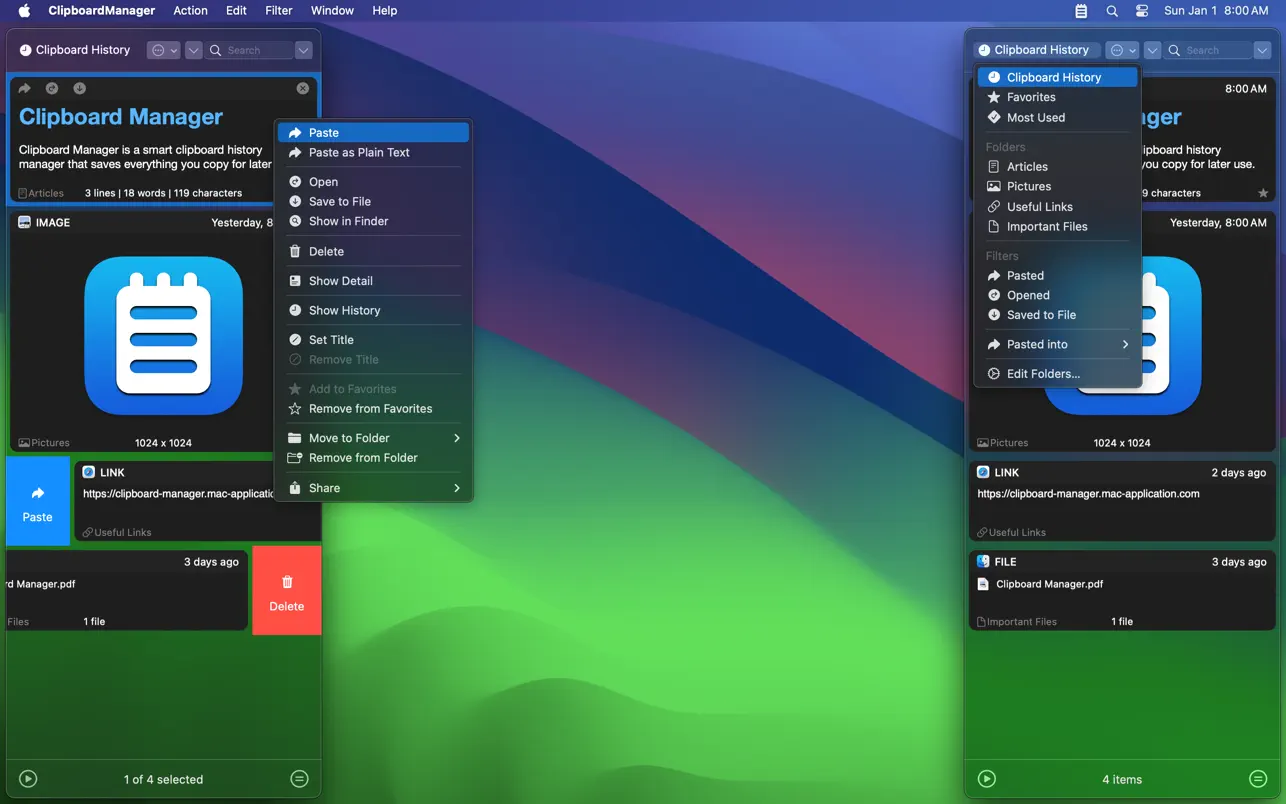Click the Useful Links tag in the left window

(x=117, y=532)
